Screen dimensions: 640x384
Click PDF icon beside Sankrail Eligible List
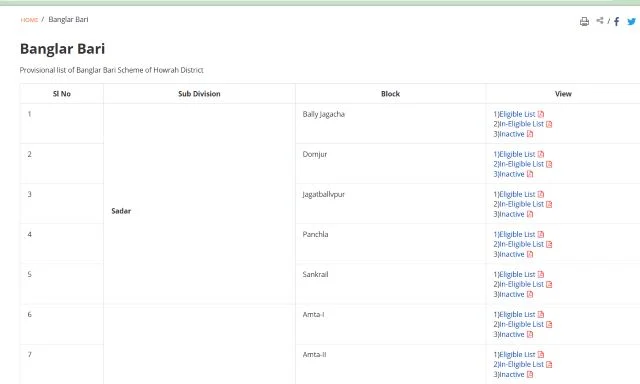tap(541, 274)
